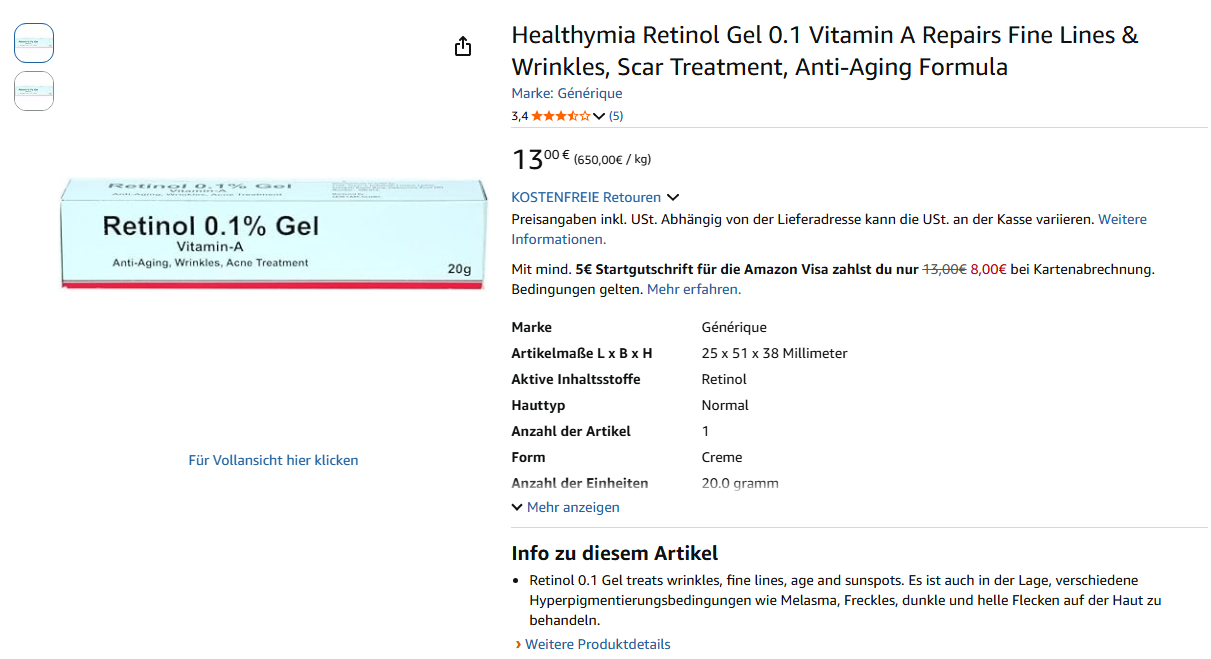This screenshot has width=1211, height=659.
Task: Click the Info zu diesem Artikel heading
Action: pyautogui.click(x=614, y=553)
